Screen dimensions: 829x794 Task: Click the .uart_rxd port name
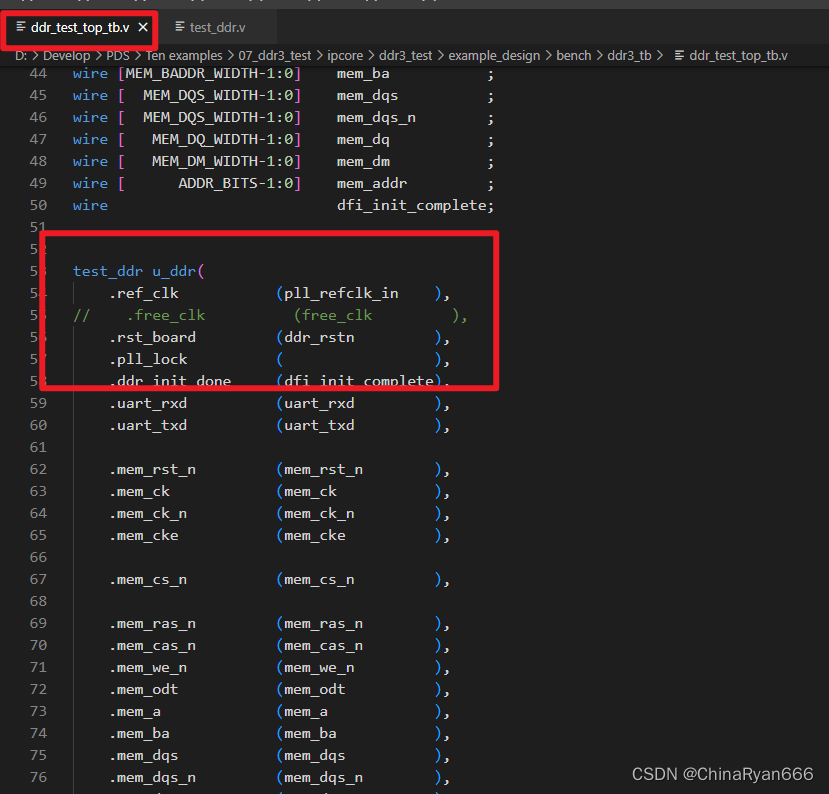click(x=148, y=403)
